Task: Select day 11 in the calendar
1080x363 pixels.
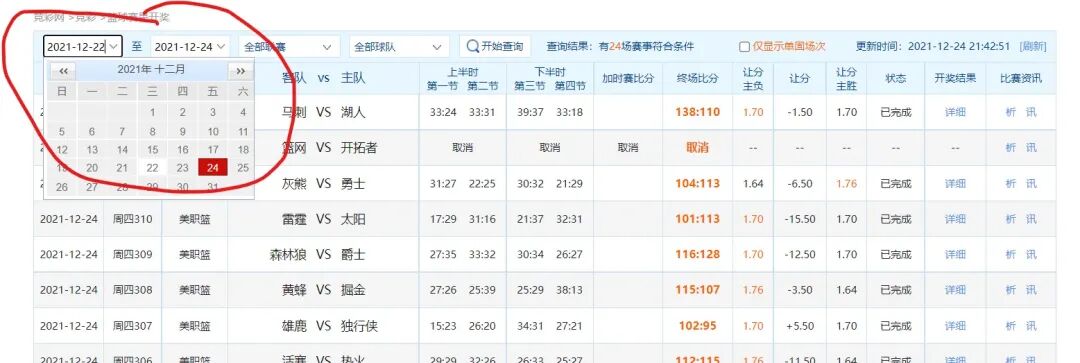Action: pyautogui.click(x=243, y=131)
